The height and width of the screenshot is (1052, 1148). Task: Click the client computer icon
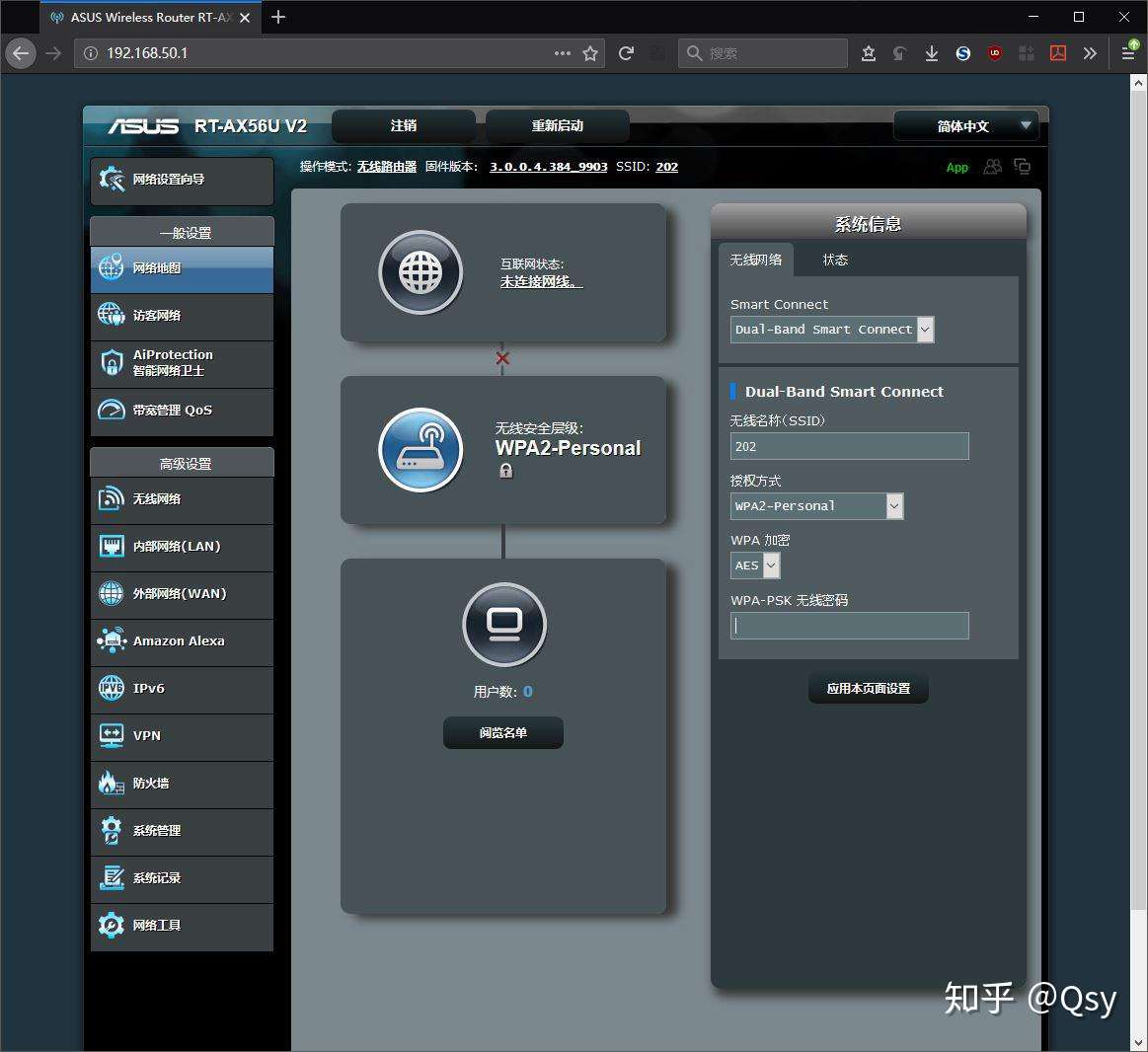[504, 625]
